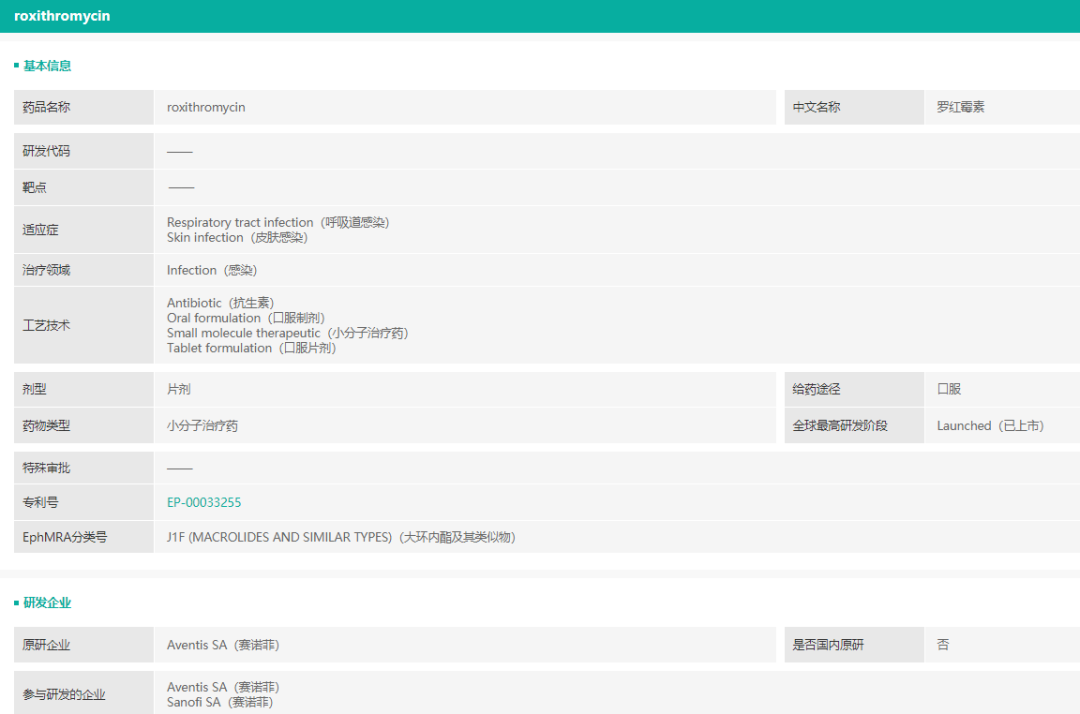Open patent link EP-00033255
The height and width of the screenshot is (714, 1080).
204,503
